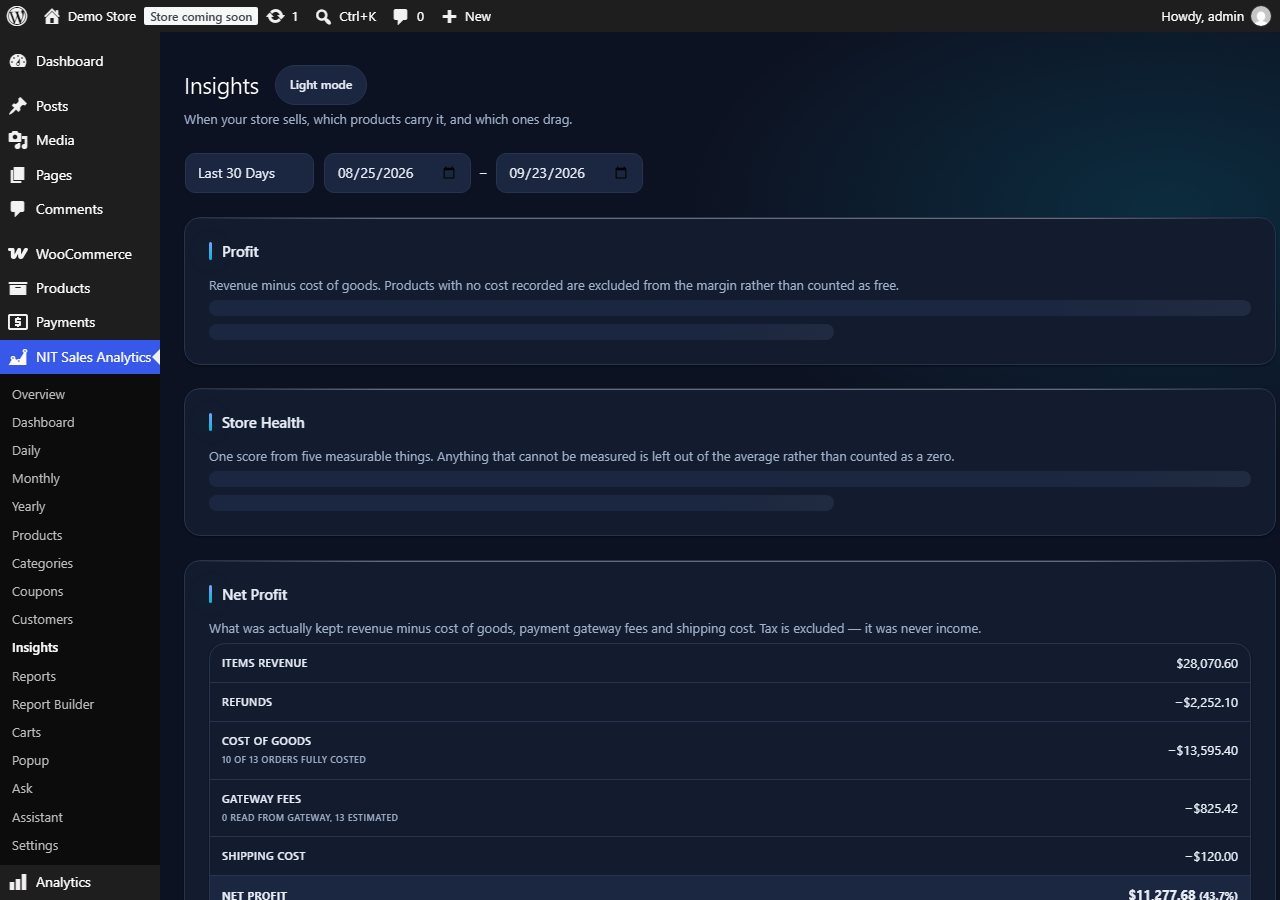This screenshot has width=1280, height=900.
Task: Click the Analytics bar chart icon
Action: pyautogui.click(x=18, y=882)
